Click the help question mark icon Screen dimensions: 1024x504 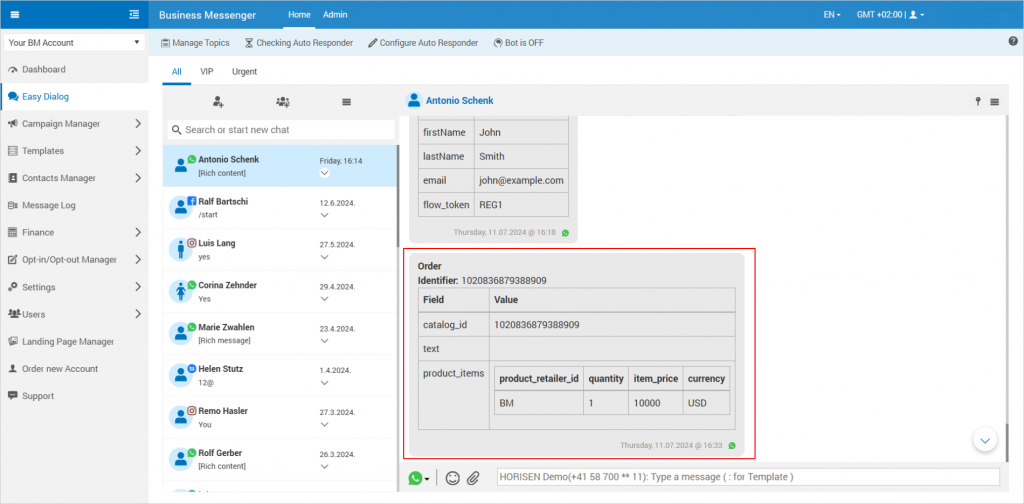click(1013, 42)
